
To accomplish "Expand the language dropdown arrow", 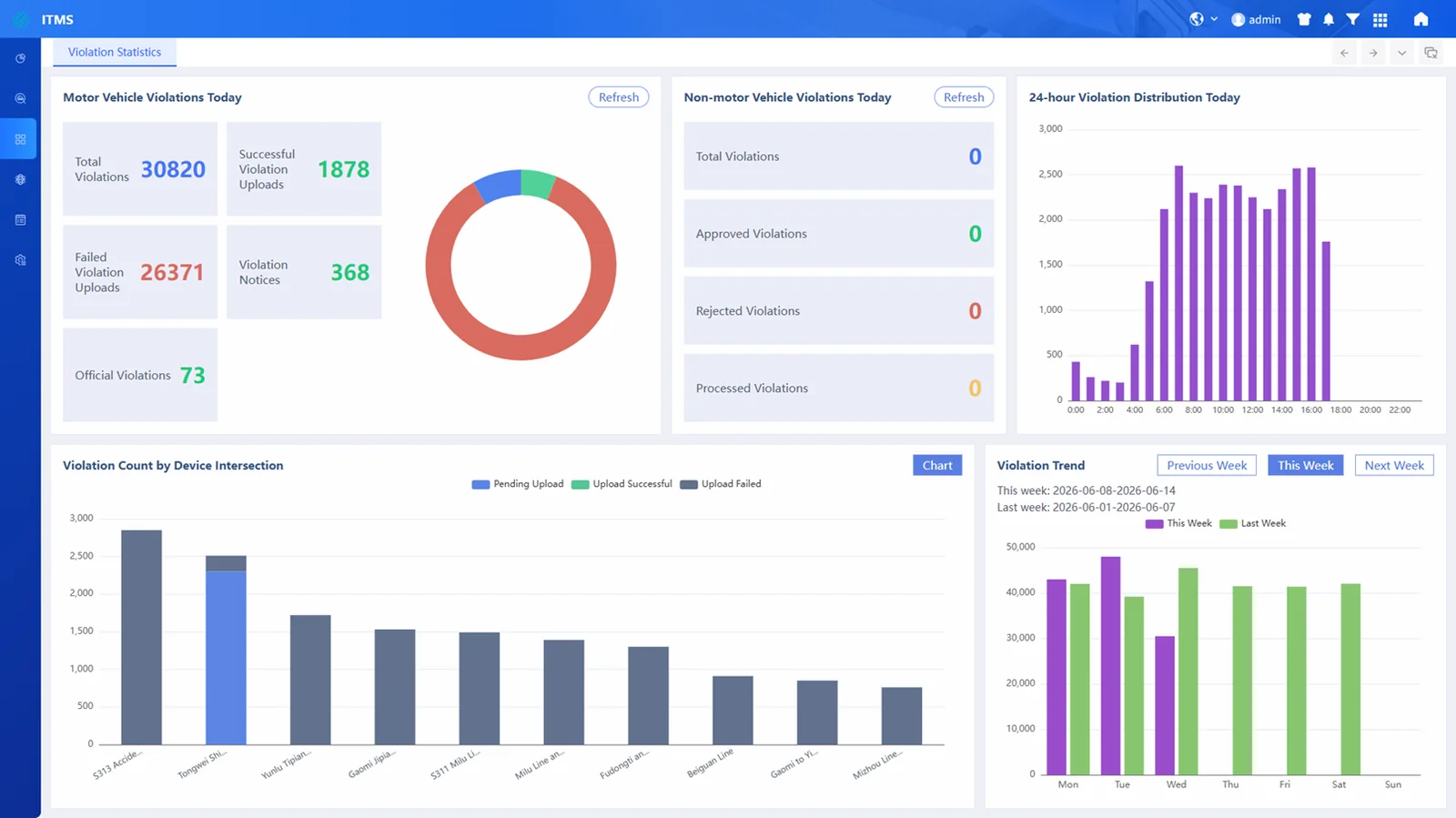I will (1214, 19).
